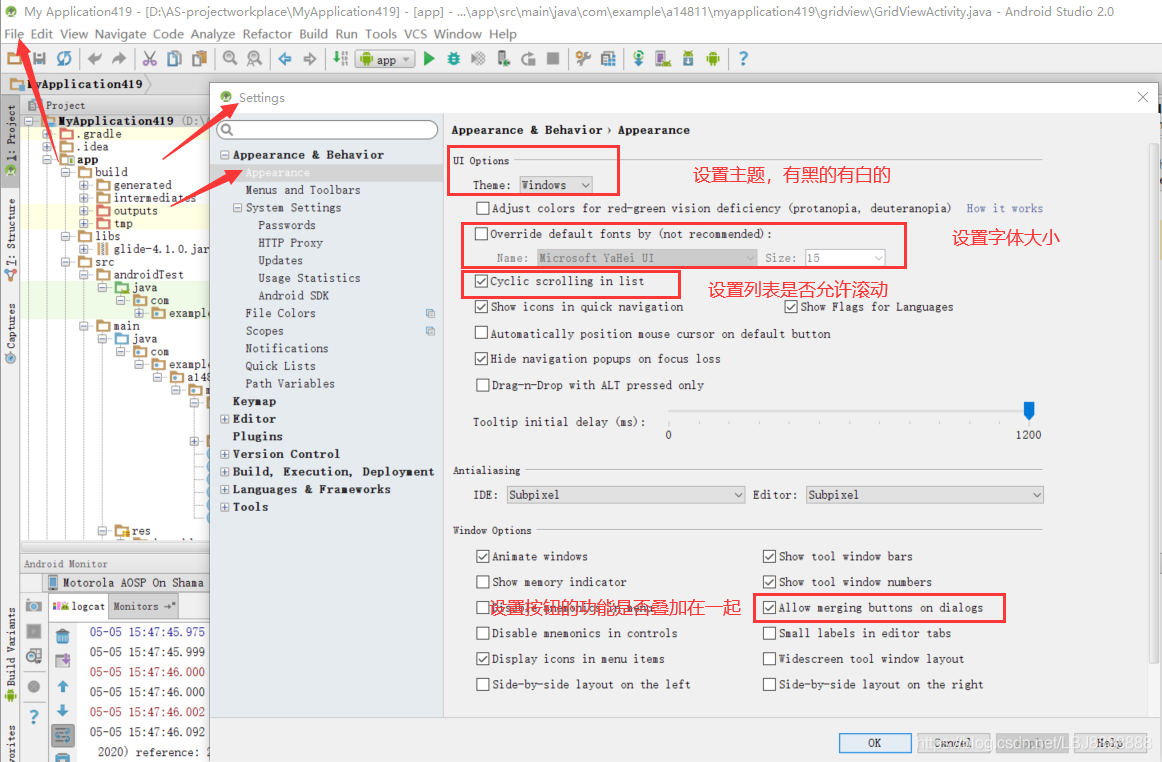Enable Drag-n-Drop with ALT pressed only
The height and width of the screenshot is (762, 1162).
[482, 385]
